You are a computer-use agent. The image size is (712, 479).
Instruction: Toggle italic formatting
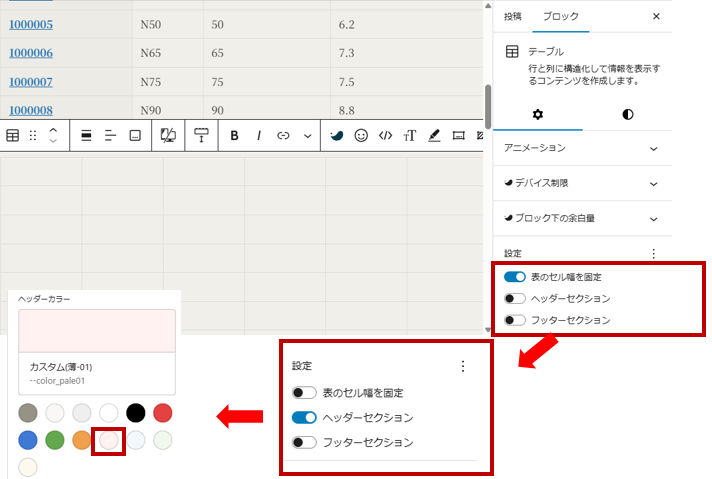[x=259, y=135]
